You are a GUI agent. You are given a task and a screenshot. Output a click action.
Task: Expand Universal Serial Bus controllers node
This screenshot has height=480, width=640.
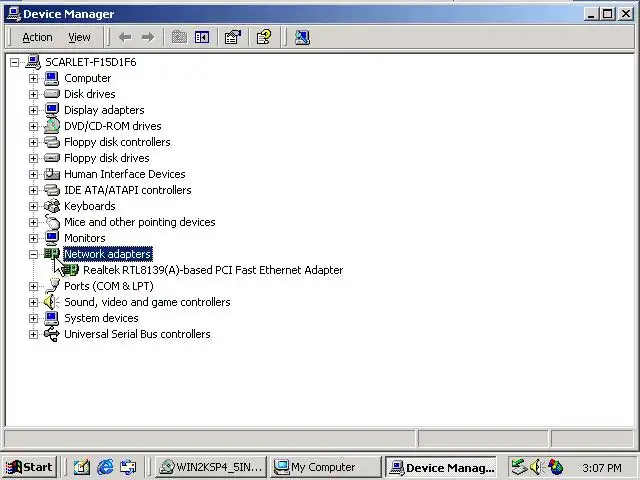click(33, 334)
